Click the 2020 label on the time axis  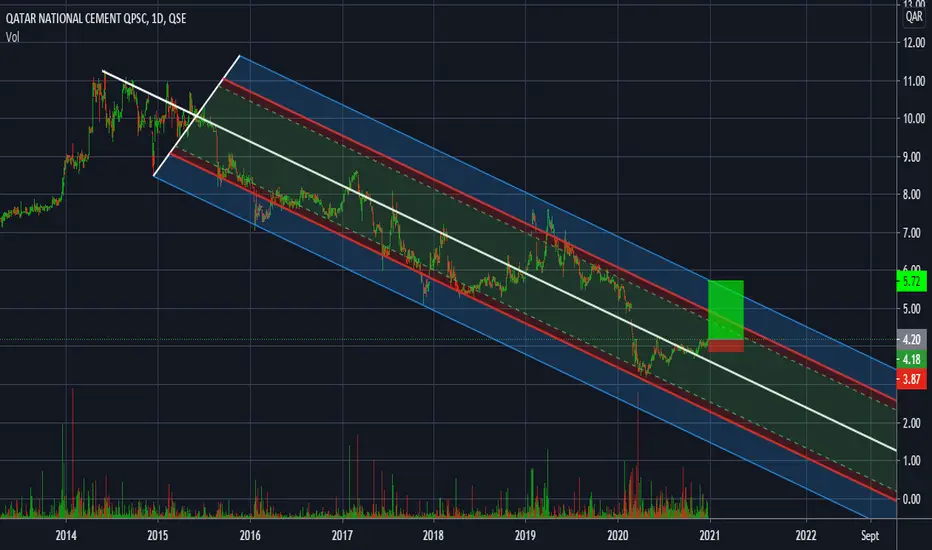point(618,535)
